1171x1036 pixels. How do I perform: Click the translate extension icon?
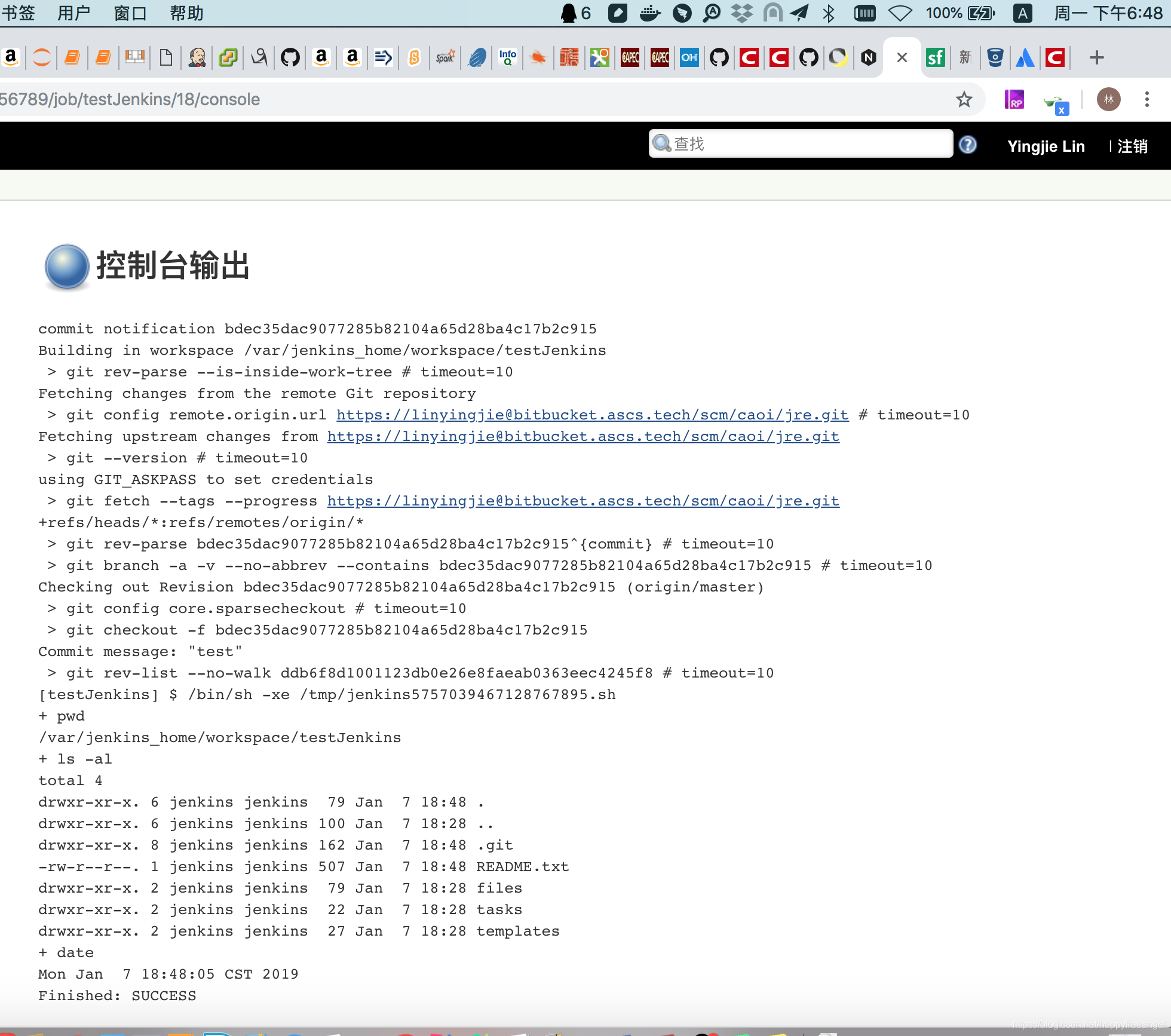coord(1055,103)
